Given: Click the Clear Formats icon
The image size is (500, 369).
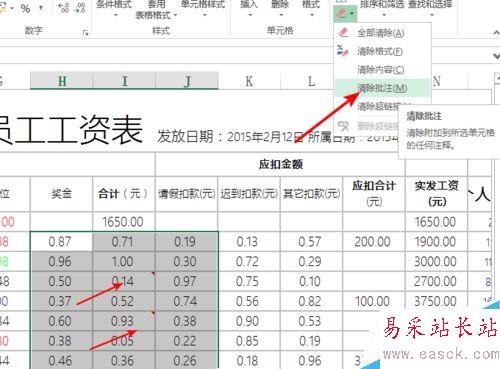Looking at the screenshot, I should coord(343,51).
